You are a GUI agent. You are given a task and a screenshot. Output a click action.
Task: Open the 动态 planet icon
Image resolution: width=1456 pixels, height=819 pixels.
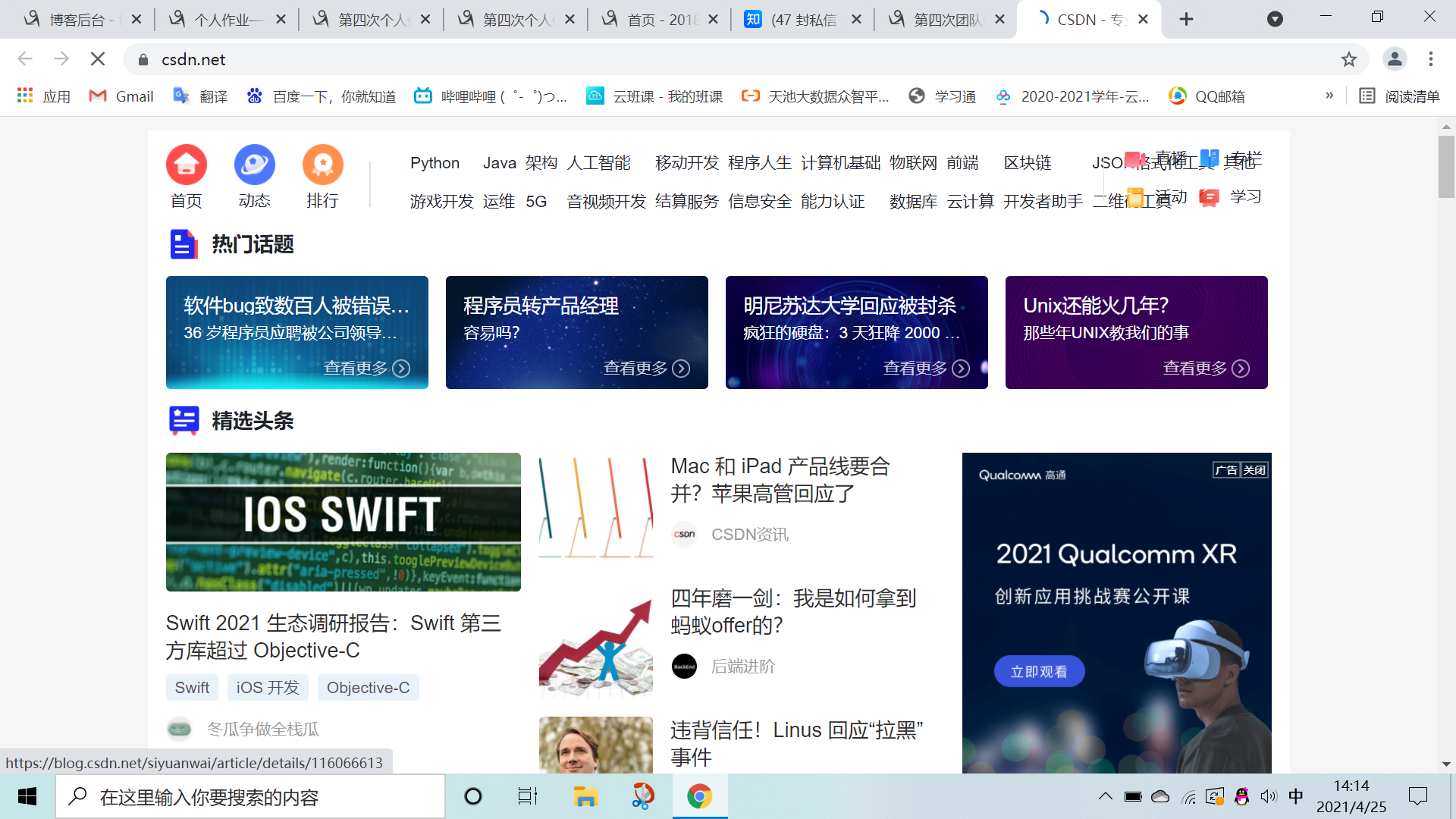pos(254,165)
